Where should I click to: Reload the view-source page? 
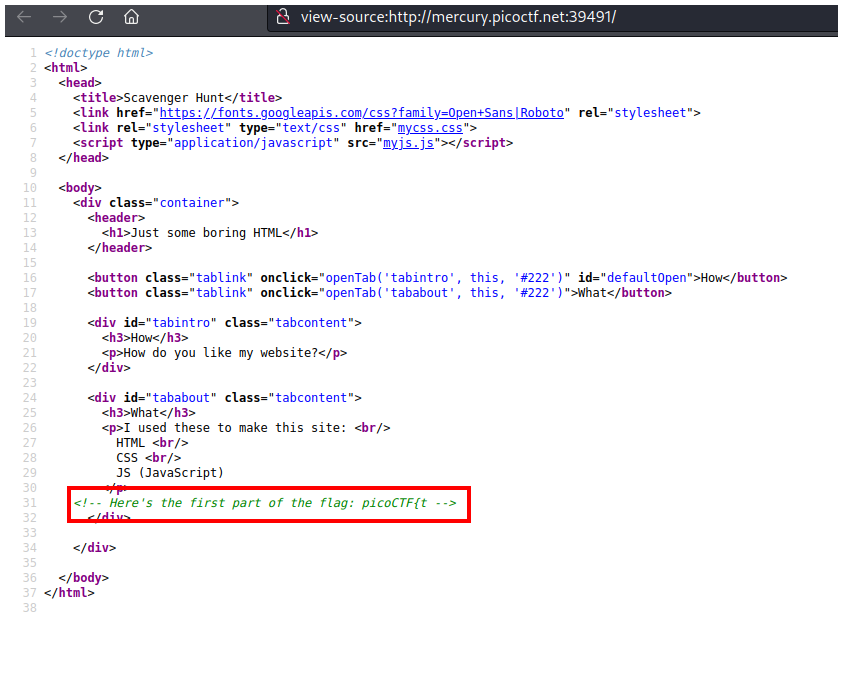click(x=96, y=17)
